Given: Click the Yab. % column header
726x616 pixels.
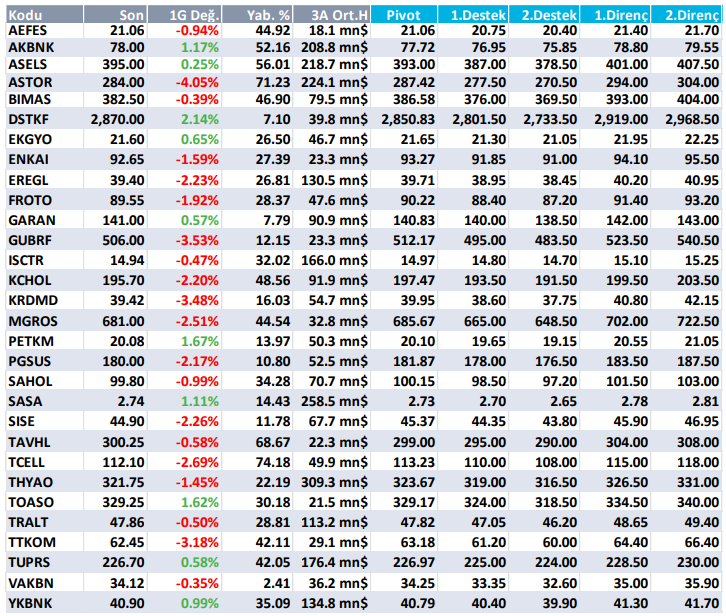Looking at the screenshot, I should (x=257, y=15).
